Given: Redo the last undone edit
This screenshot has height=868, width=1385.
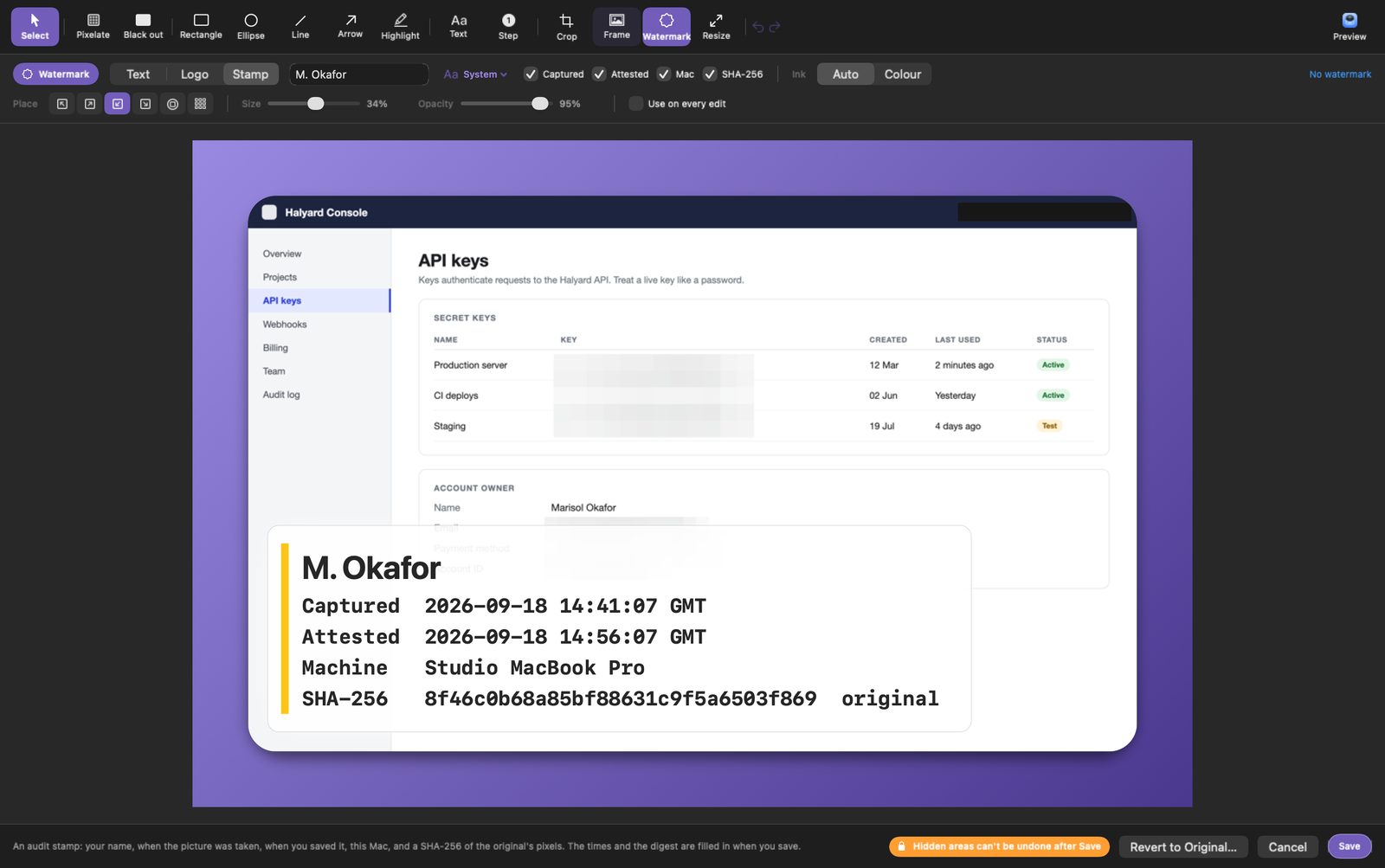Looking at the screenshot, I should pos(775,27).
